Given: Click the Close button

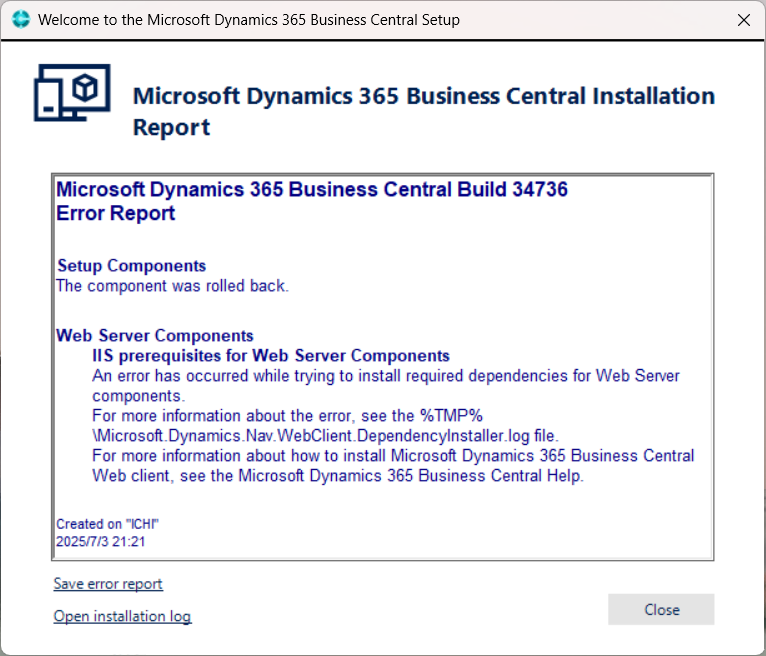Looking at the screenshot, I should point(661,609).
